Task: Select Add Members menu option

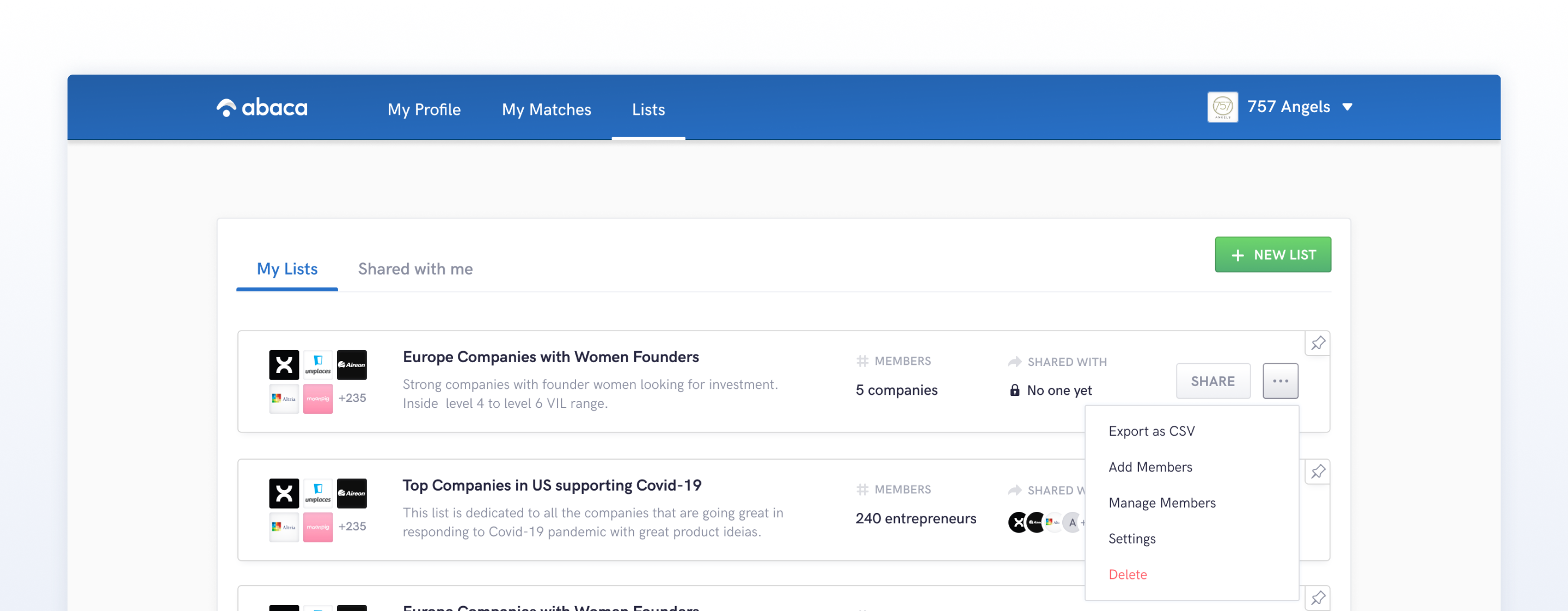Action: pyautogui.click(x=1150, y=467)
